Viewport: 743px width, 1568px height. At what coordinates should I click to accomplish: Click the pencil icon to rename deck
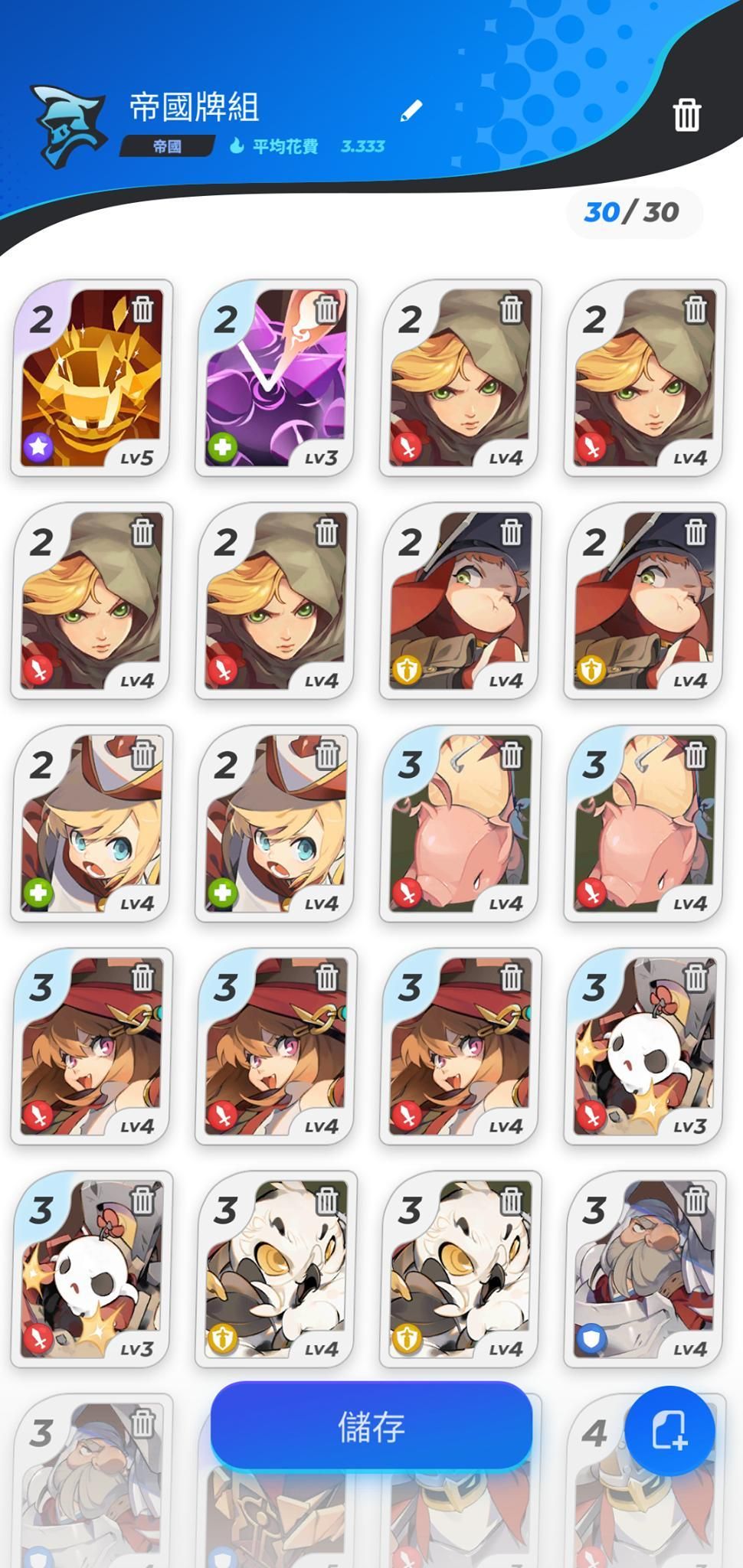pos(411,111)
